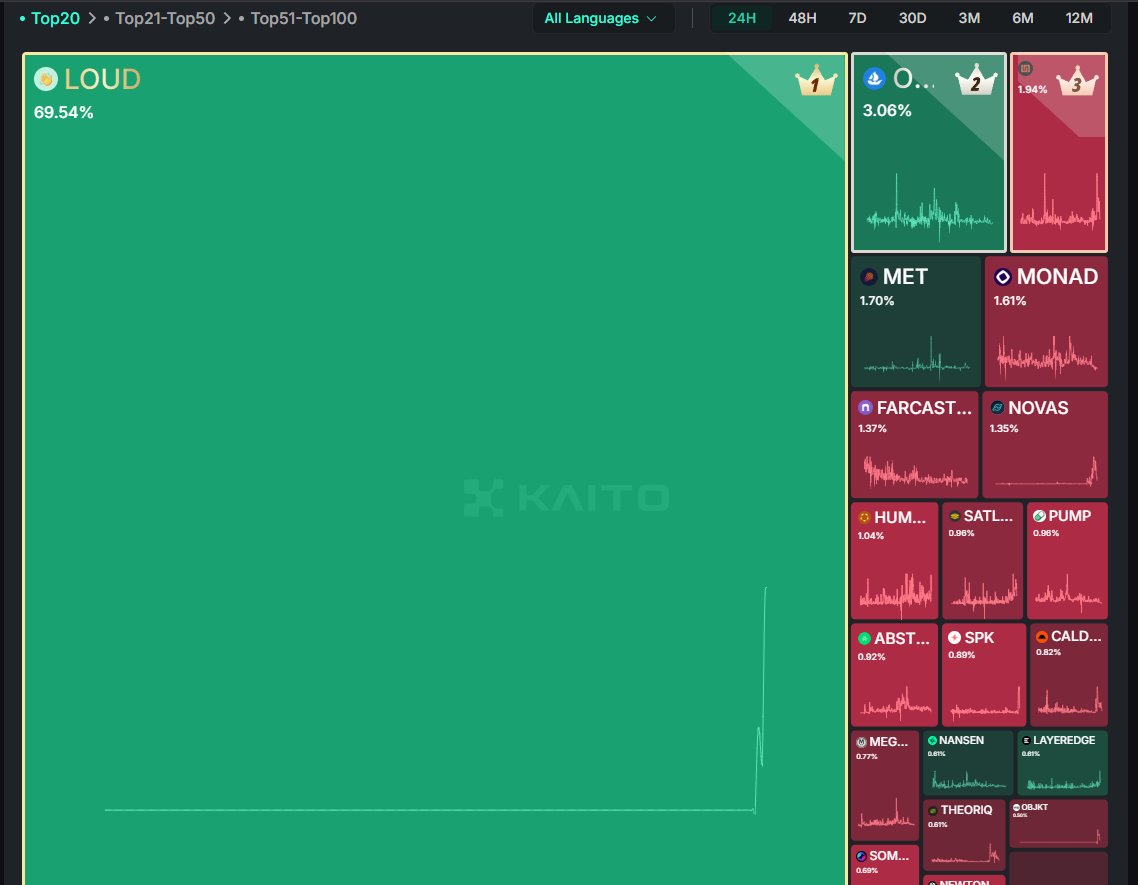Click the LAYEREDGE name label
The width and height of the screenshot is (1138, 885).
(1064, 741)
